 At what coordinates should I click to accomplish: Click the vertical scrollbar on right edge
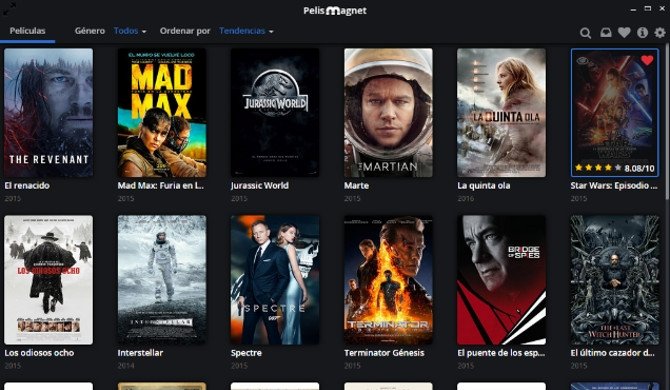coord(667,124)
